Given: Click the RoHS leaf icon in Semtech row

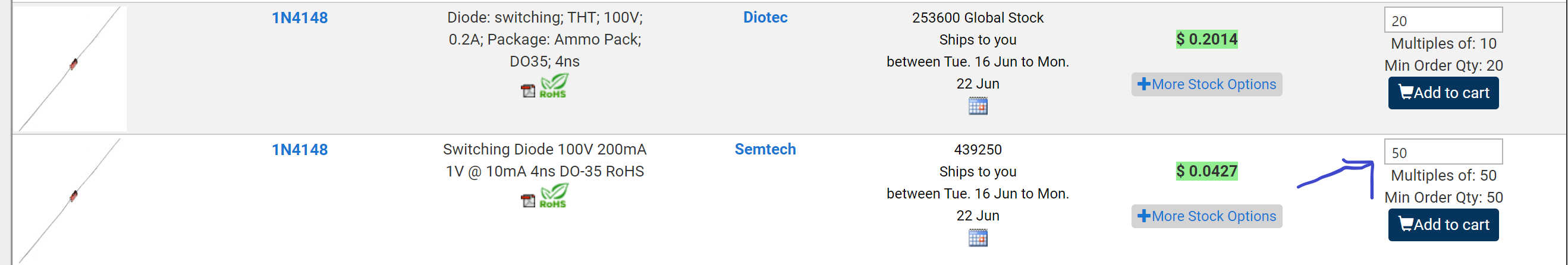Looking at the screenshot, I should pyautogui.click(x=554, y=195).
